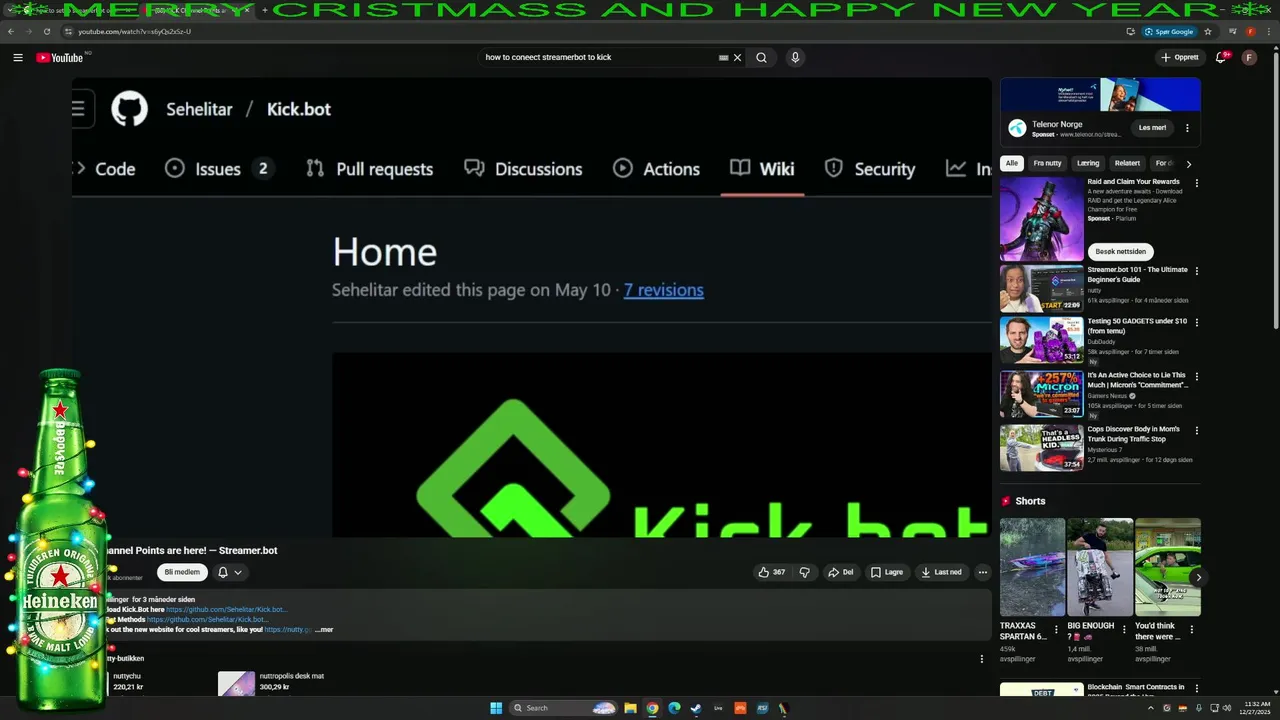Select the Fra nutty filter chip
1280x720 pixels.
(x=1047, y=163)
